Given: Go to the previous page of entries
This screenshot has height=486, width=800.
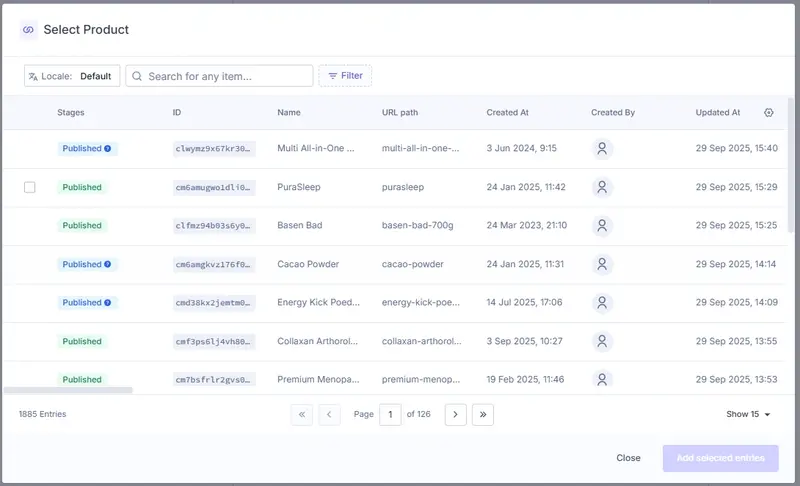Looking at the screenshot, I should point(329,415).
